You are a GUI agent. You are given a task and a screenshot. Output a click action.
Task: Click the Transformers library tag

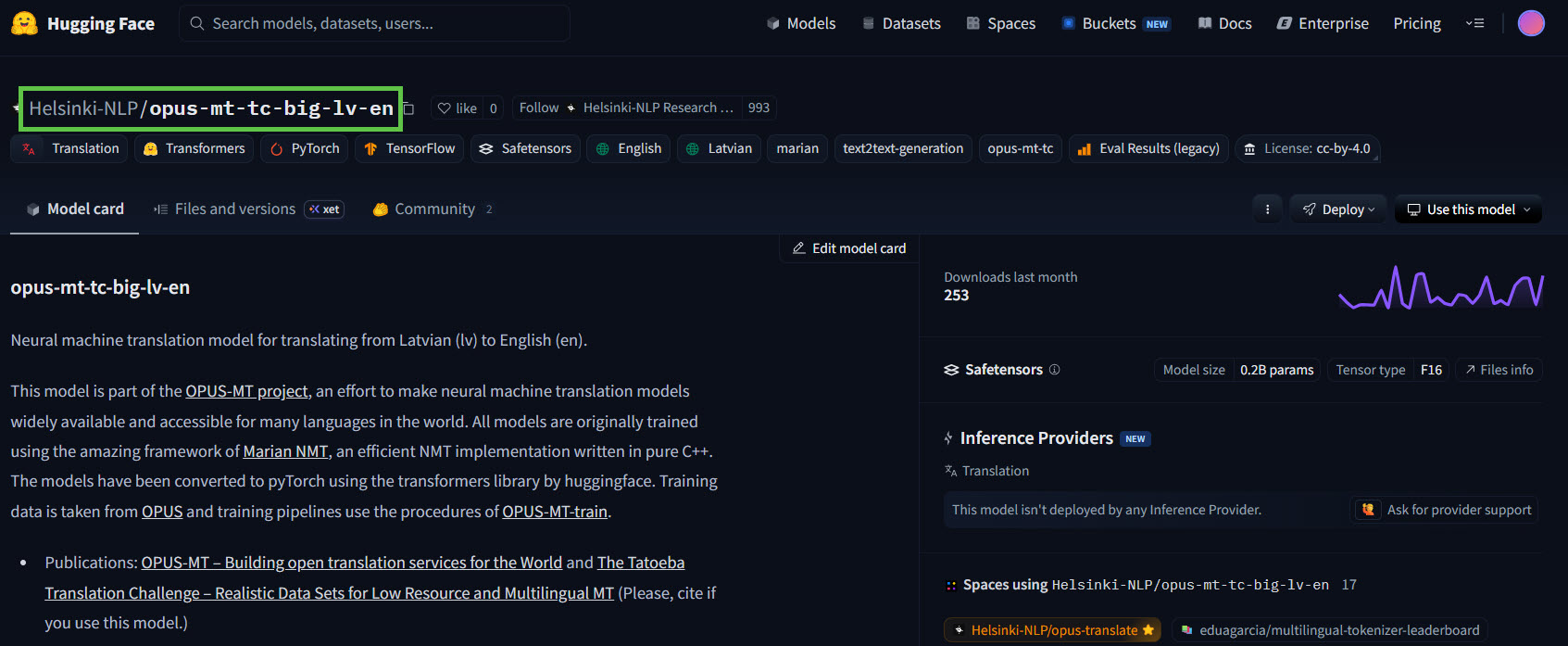coord(194,148)
